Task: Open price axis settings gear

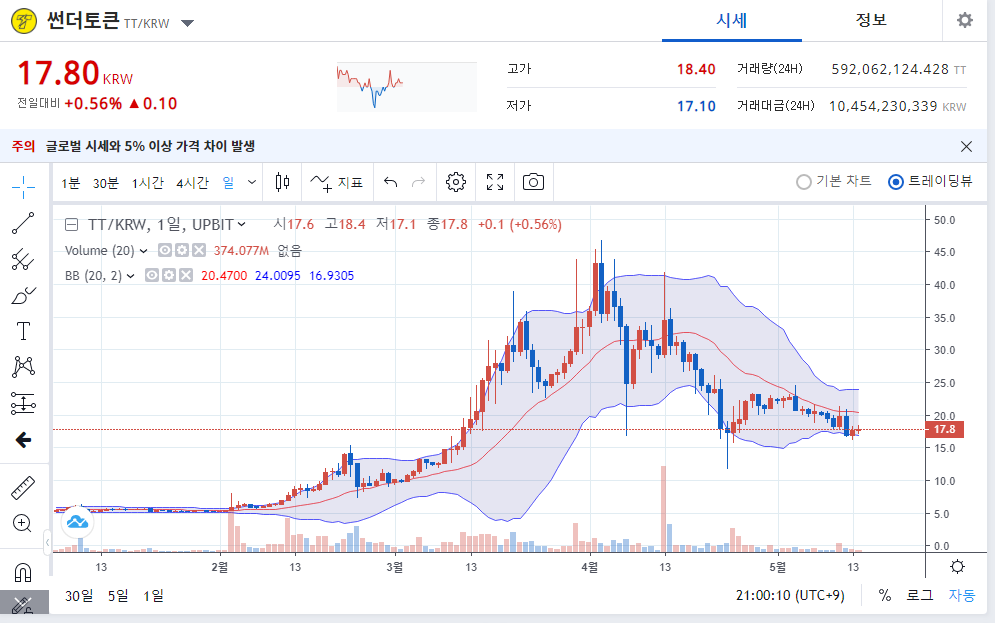Action: (958, 567)
